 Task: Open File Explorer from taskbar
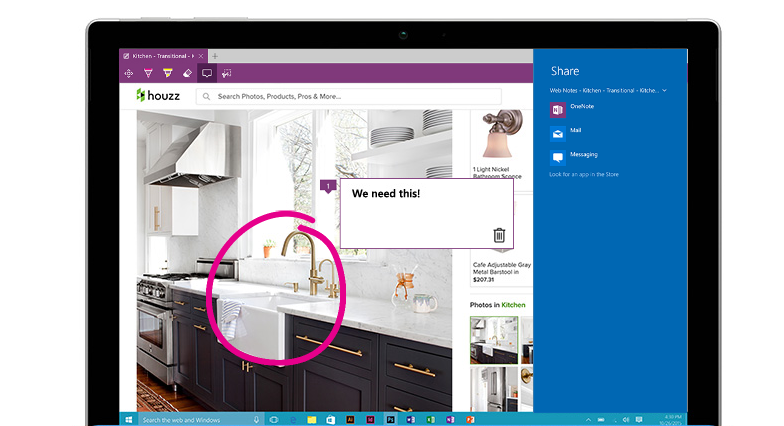point(312,420)
